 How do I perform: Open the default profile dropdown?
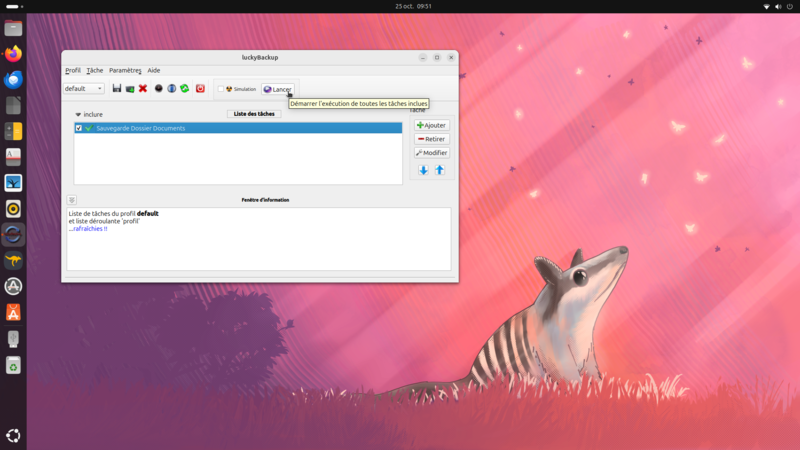[x=84, y=88]
